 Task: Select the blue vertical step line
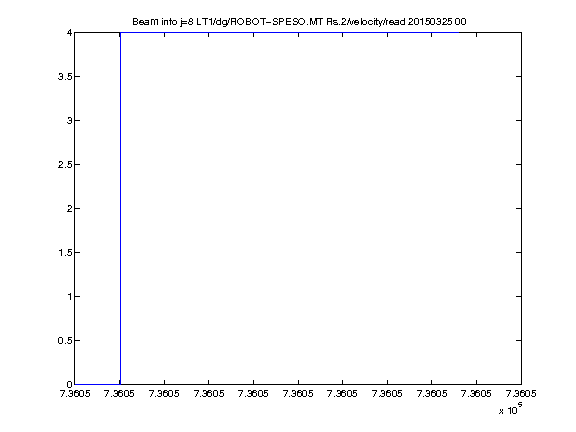pyautogui.click(x=120, y=209)
